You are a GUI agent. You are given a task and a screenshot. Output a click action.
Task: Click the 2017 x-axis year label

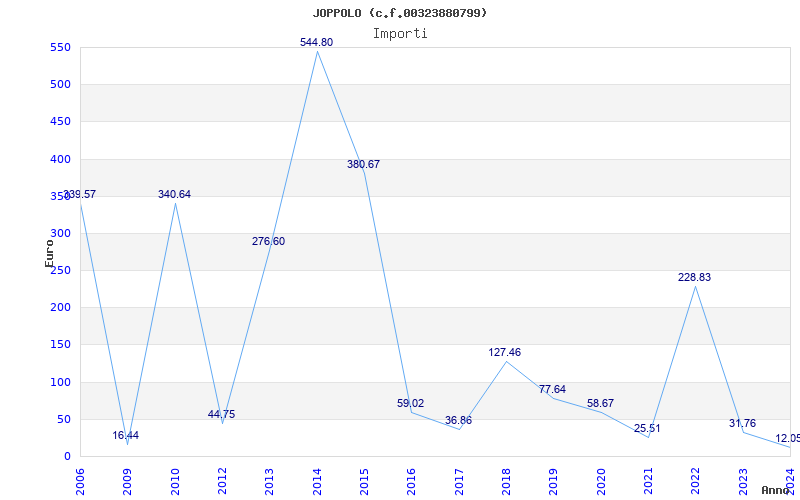pos(459,482)
